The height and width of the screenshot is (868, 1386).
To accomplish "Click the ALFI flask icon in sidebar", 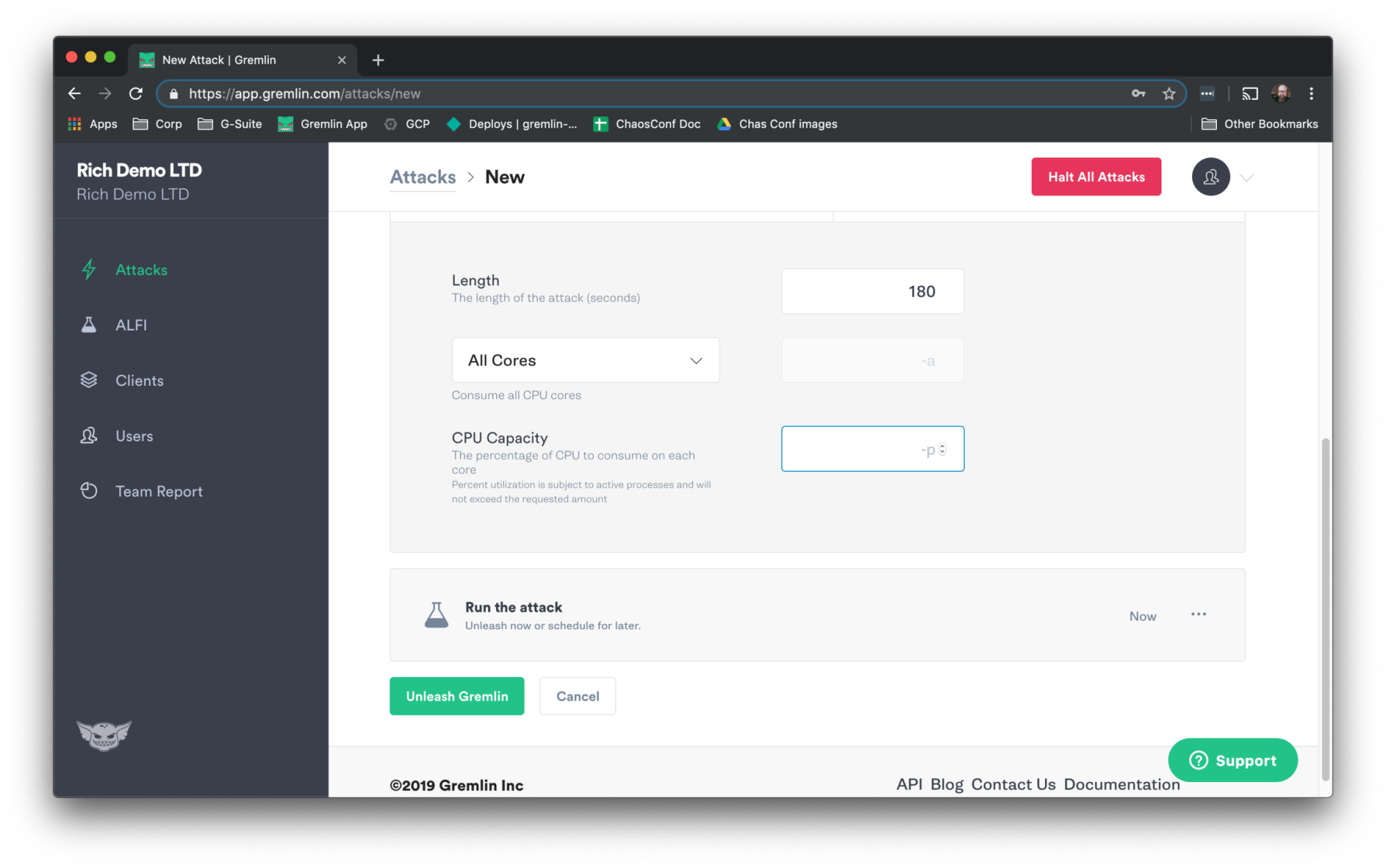I will (x=89, y=325).
